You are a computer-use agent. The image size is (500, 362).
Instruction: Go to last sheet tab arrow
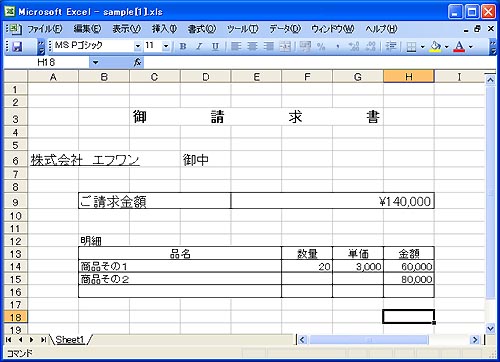pyautogui.click(x=43, y=340)
